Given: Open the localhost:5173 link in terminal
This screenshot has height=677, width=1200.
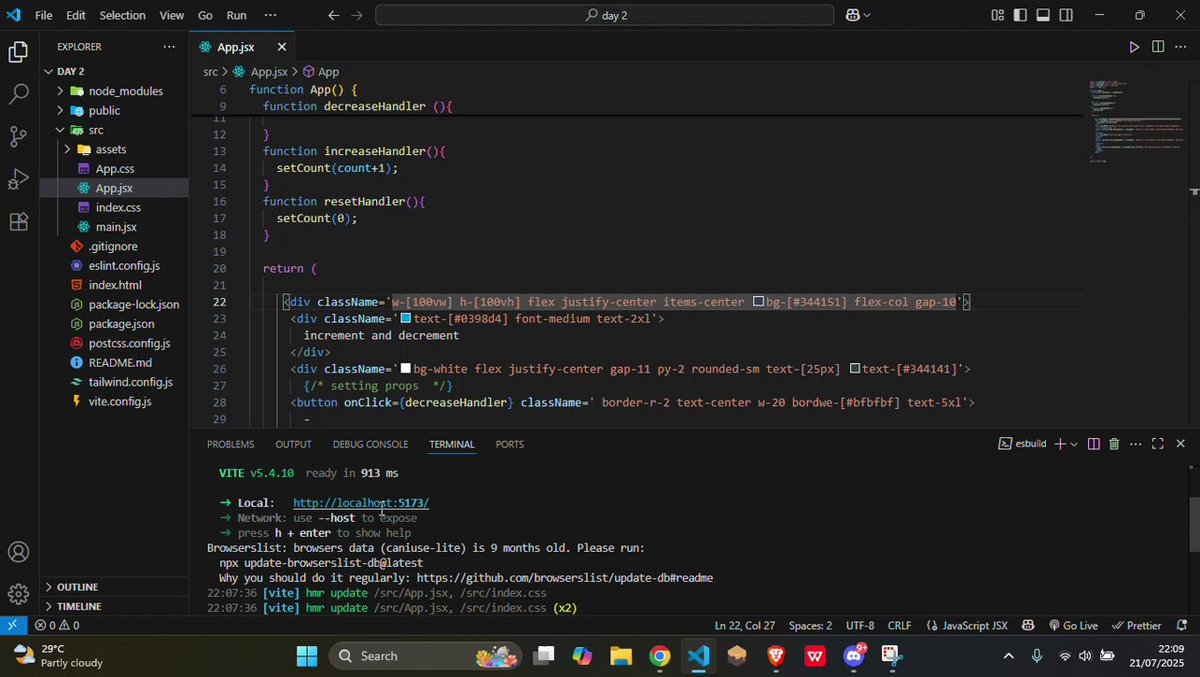Looking at the screenshot, I should [x=361, y=503].
